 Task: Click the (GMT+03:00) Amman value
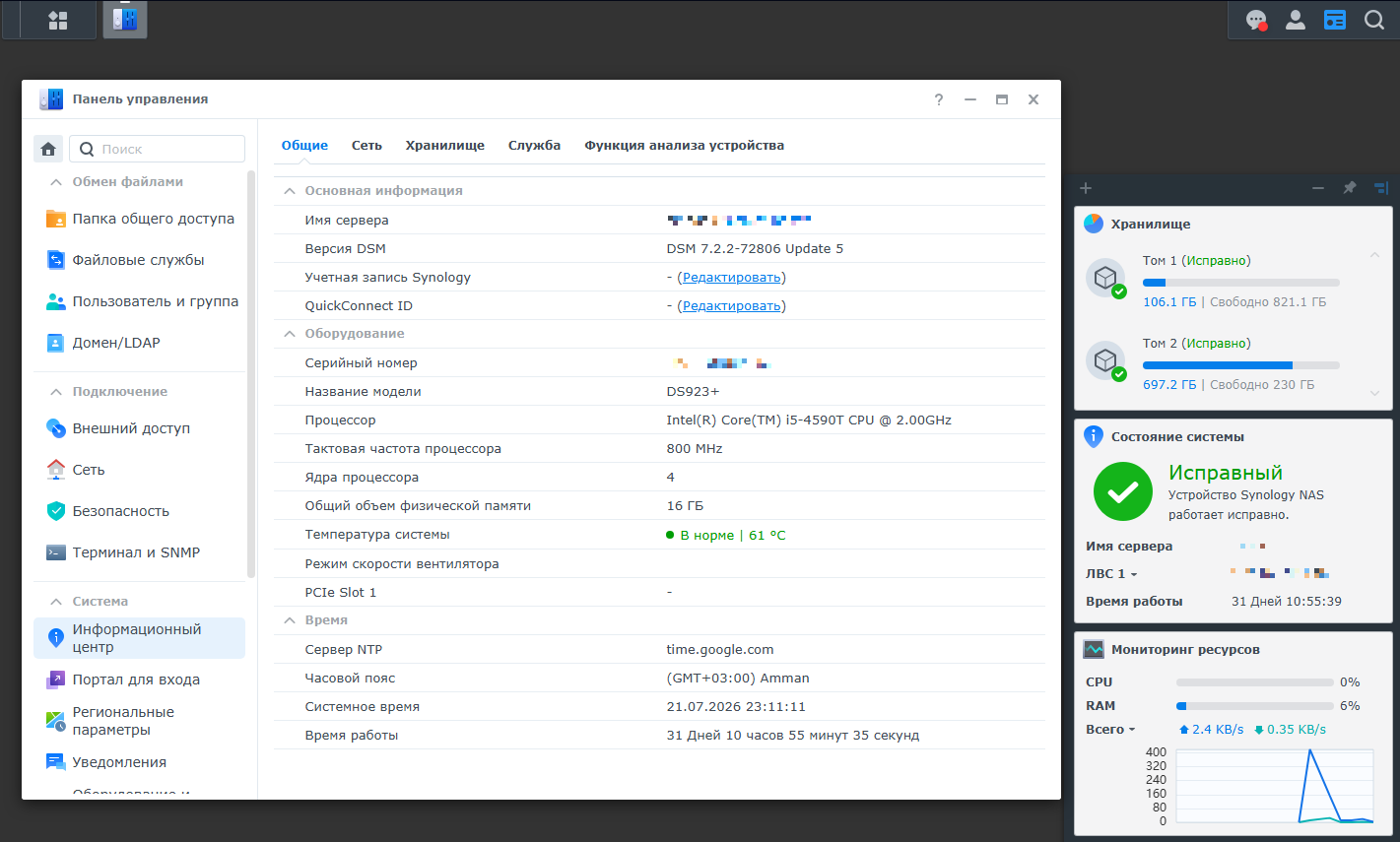click(738, 679)
